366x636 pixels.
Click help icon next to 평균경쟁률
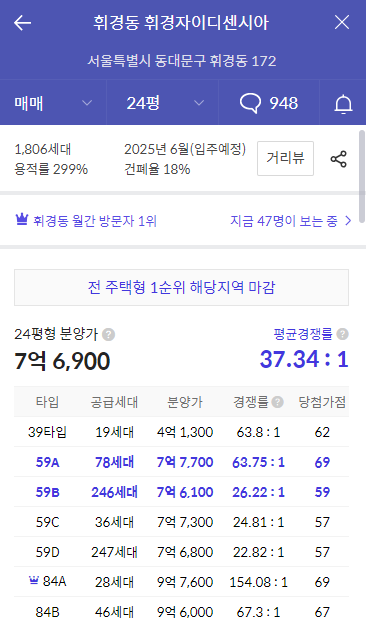pos(342,334)
